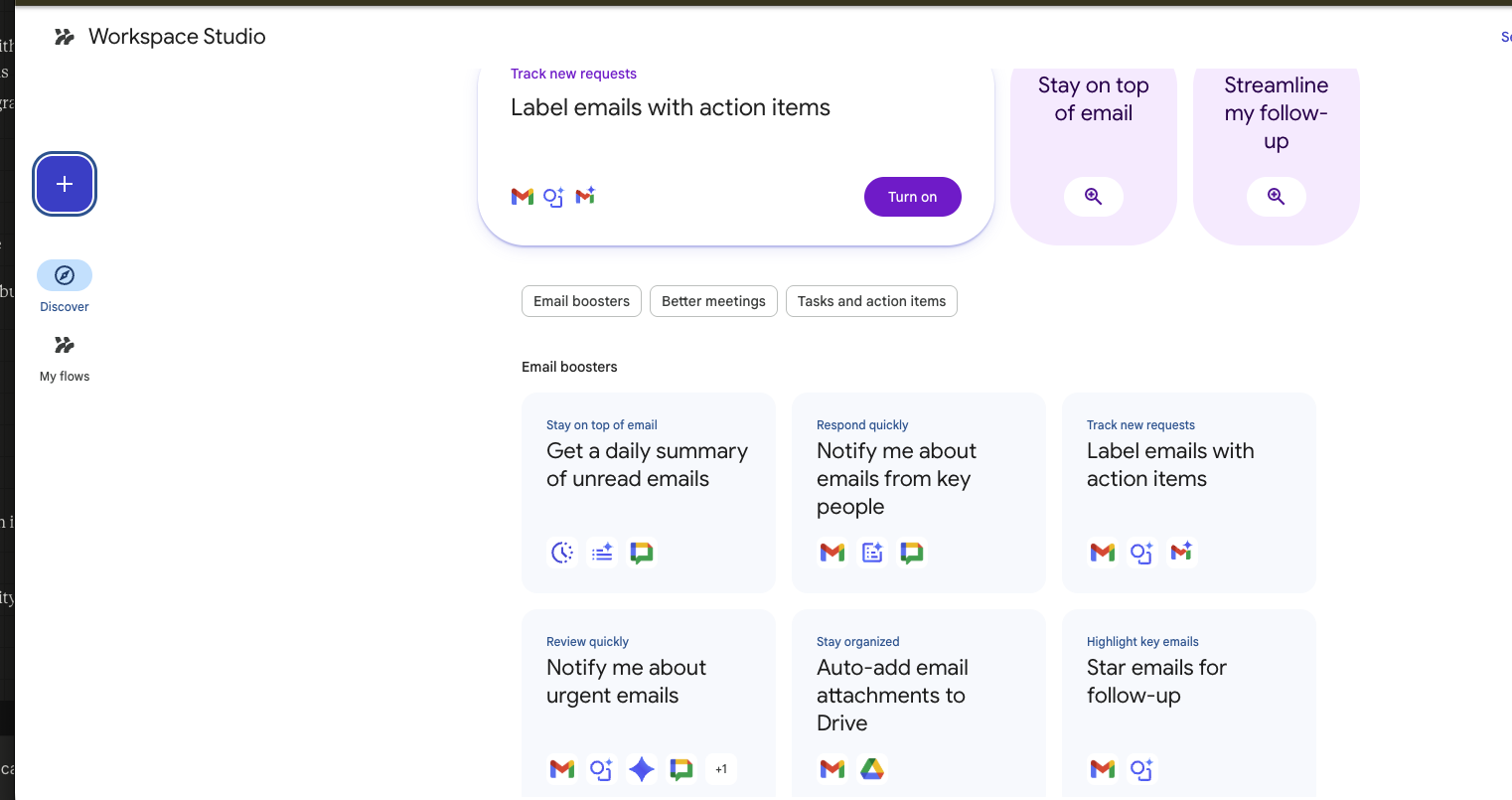Open Get a daily summary of unread emails
The image size is (1512, 800).
(647, 465)
